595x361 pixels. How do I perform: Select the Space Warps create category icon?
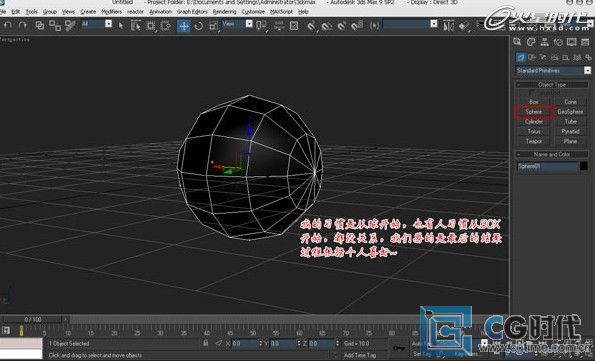(x=577, y=57)
